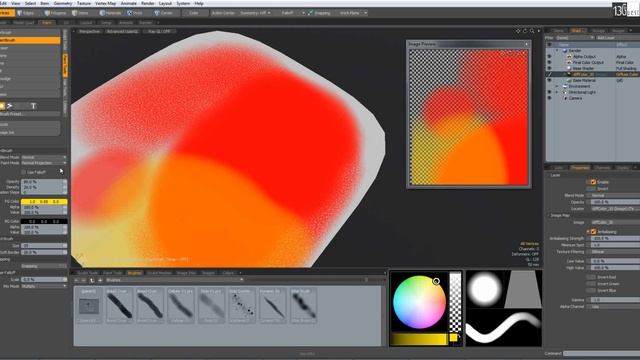Click the Center mode button
The width and height of the screenshot is (640, 360).
point(164,13)
